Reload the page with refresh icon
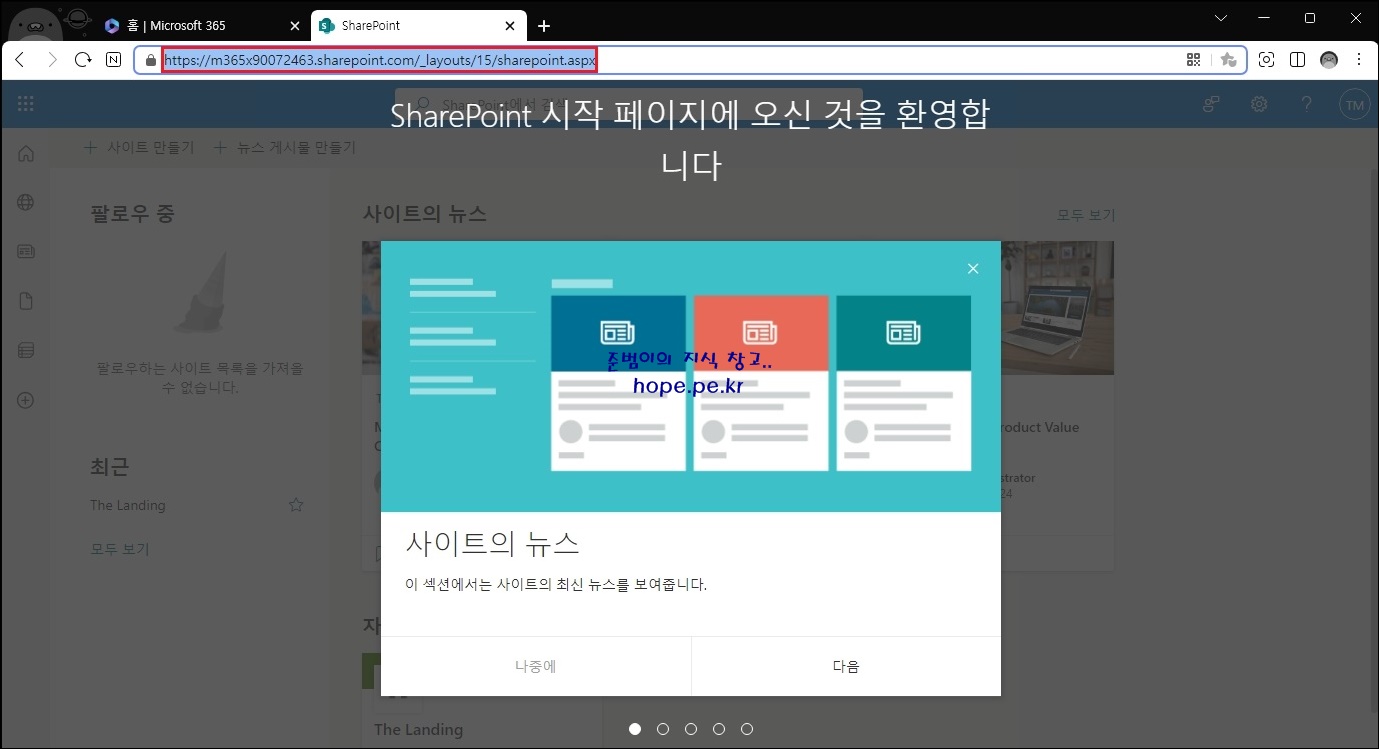This screenshot has width=1379, height=749. (83, 60)
